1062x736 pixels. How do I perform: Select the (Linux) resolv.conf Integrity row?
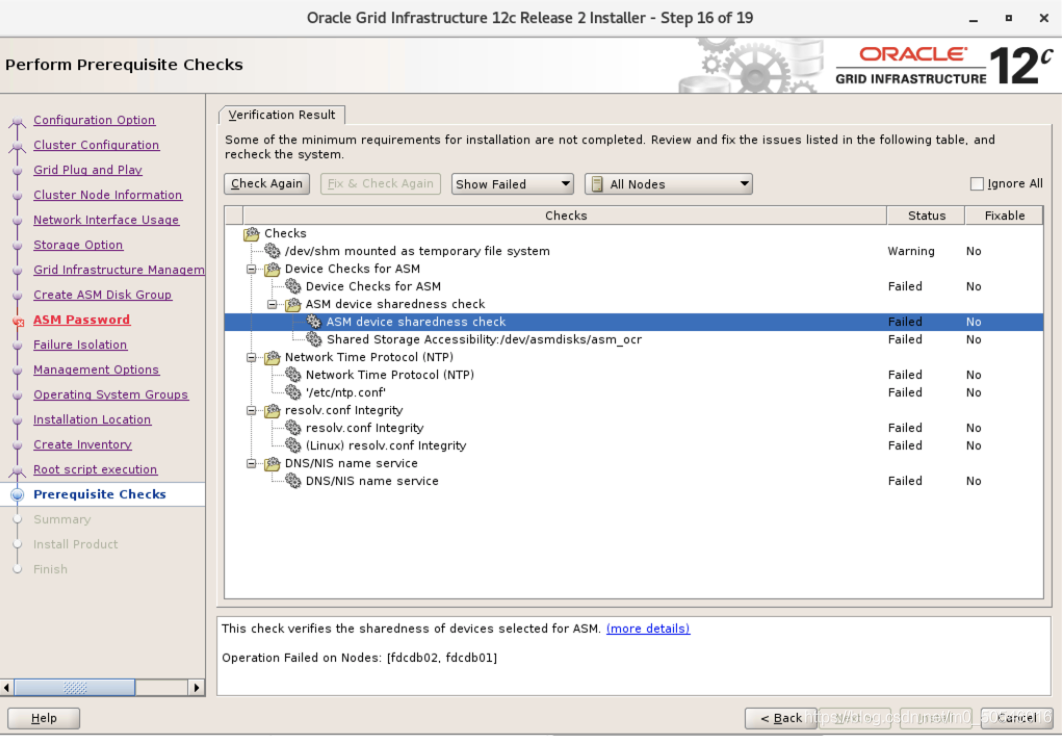[633, 446]
